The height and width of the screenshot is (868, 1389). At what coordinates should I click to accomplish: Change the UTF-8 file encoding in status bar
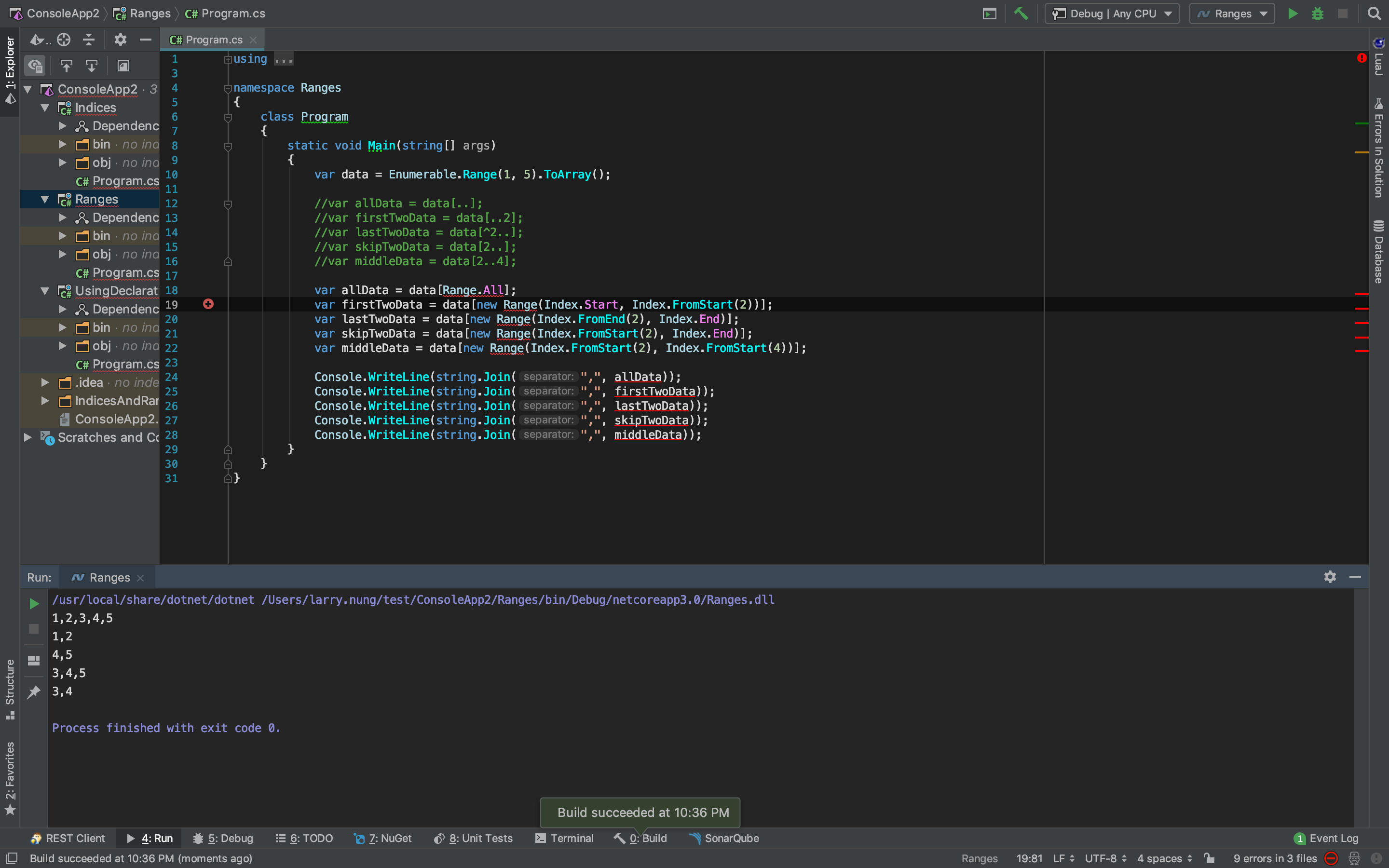click(x=1105, y=858)
